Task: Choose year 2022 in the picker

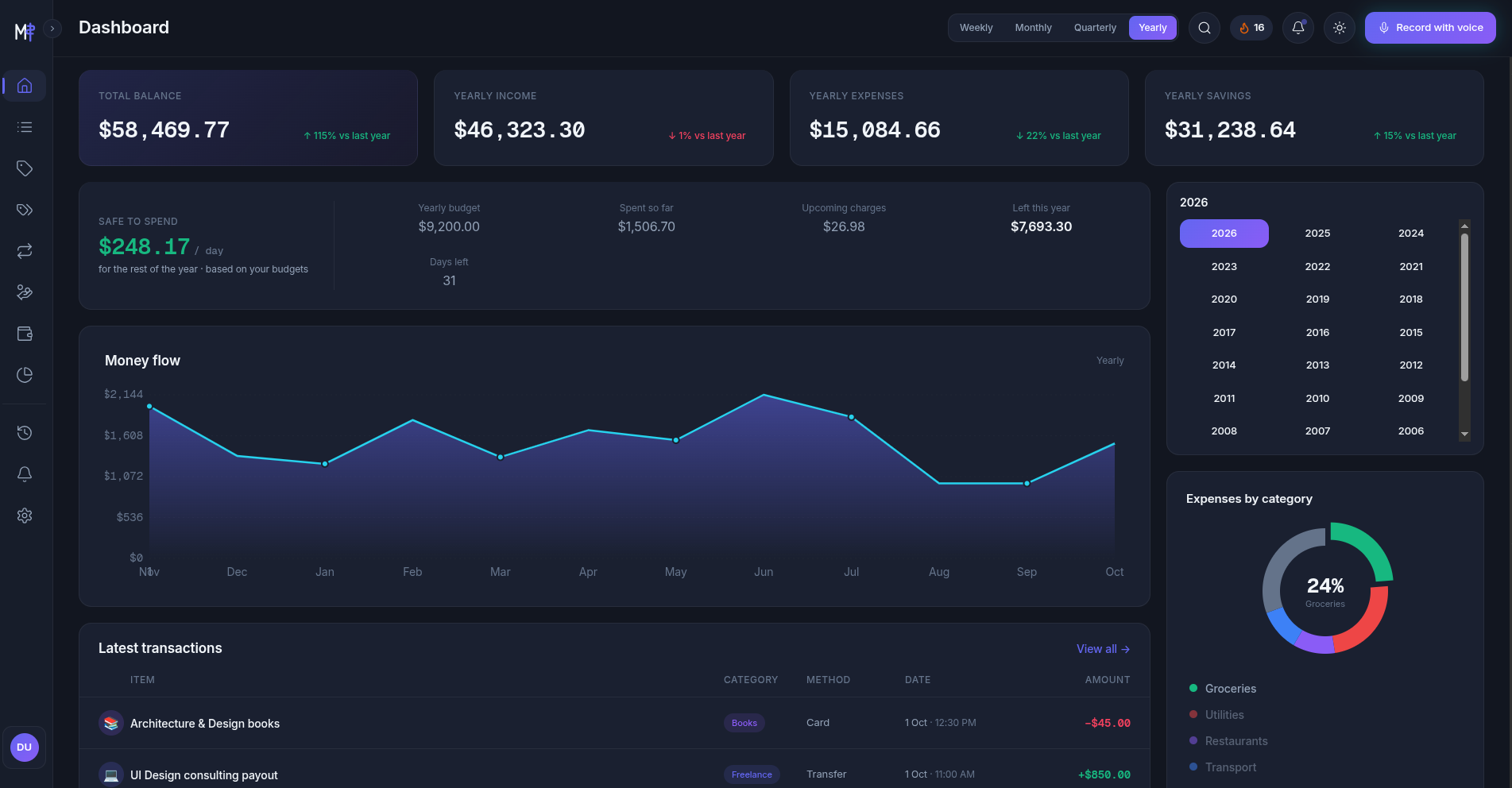Action: (x=1317, y=267)
